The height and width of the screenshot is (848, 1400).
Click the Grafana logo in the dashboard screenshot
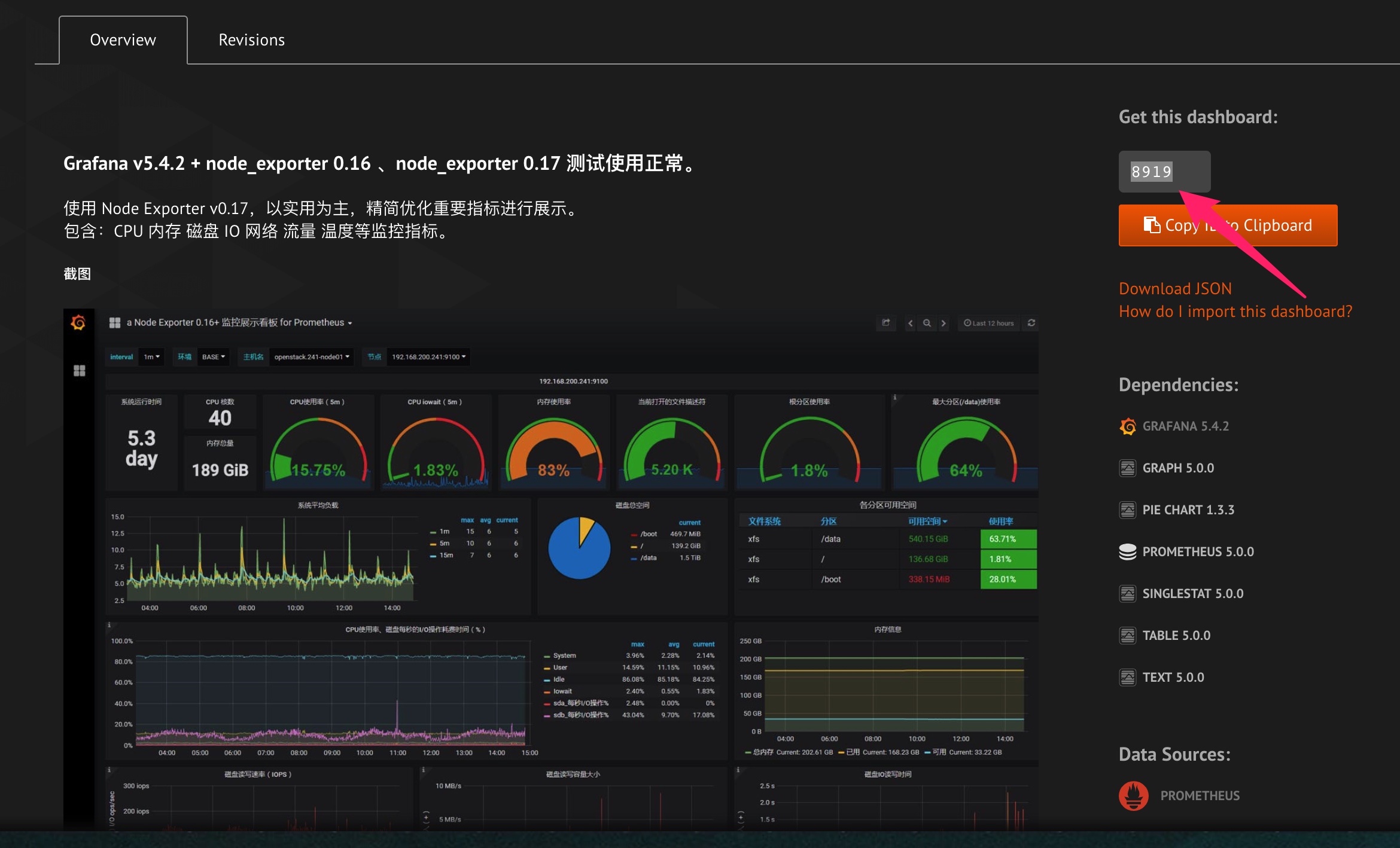coord(78,323)
